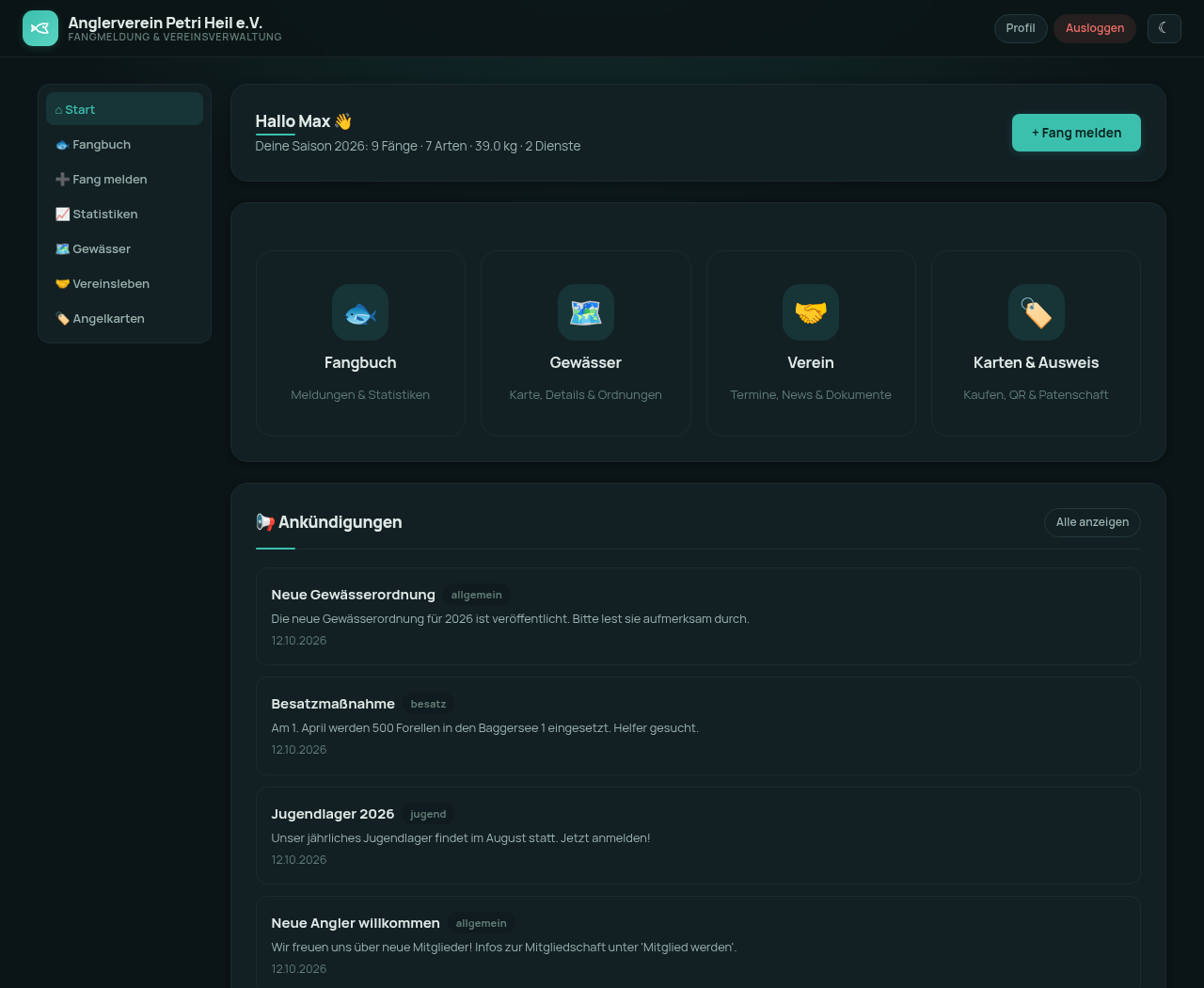
Task: Click the handshake icon on Verein card
Action: click(811, 312)
